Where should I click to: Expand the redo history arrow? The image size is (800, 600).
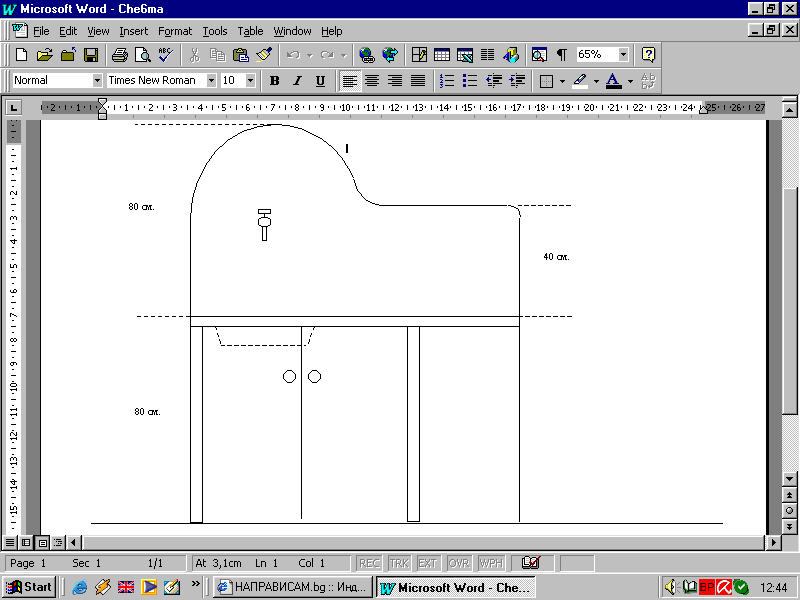pyautogui.click(x=343, y=55)
